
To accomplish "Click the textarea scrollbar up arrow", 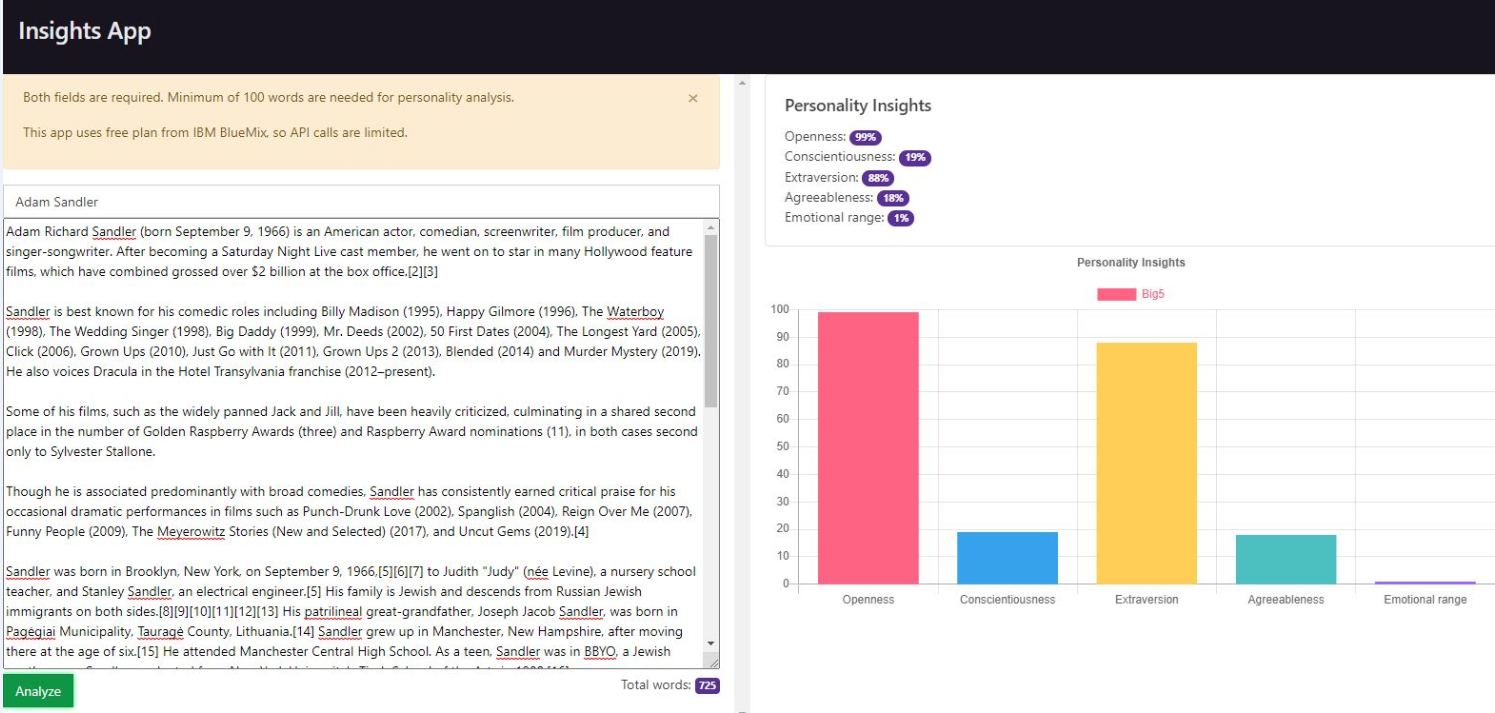I will [711, 227].
